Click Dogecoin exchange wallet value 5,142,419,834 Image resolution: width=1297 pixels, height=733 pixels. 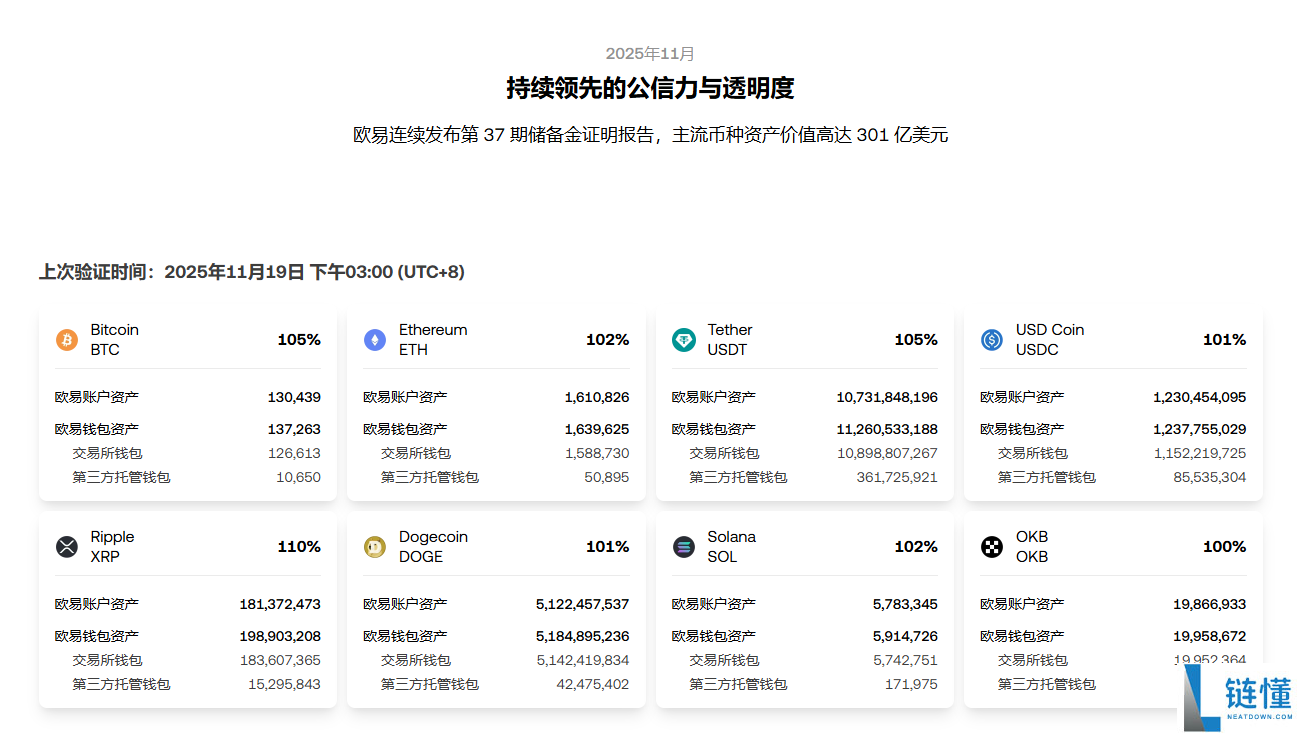click(583, 660)
